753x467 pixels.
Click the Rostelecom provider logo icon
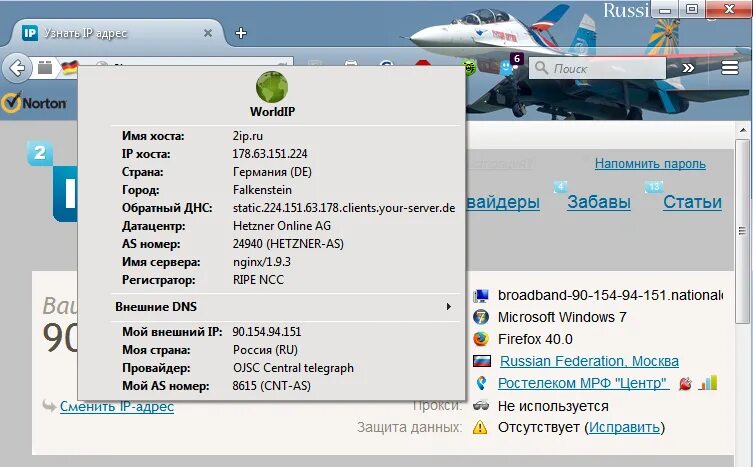tap(481, 383)
